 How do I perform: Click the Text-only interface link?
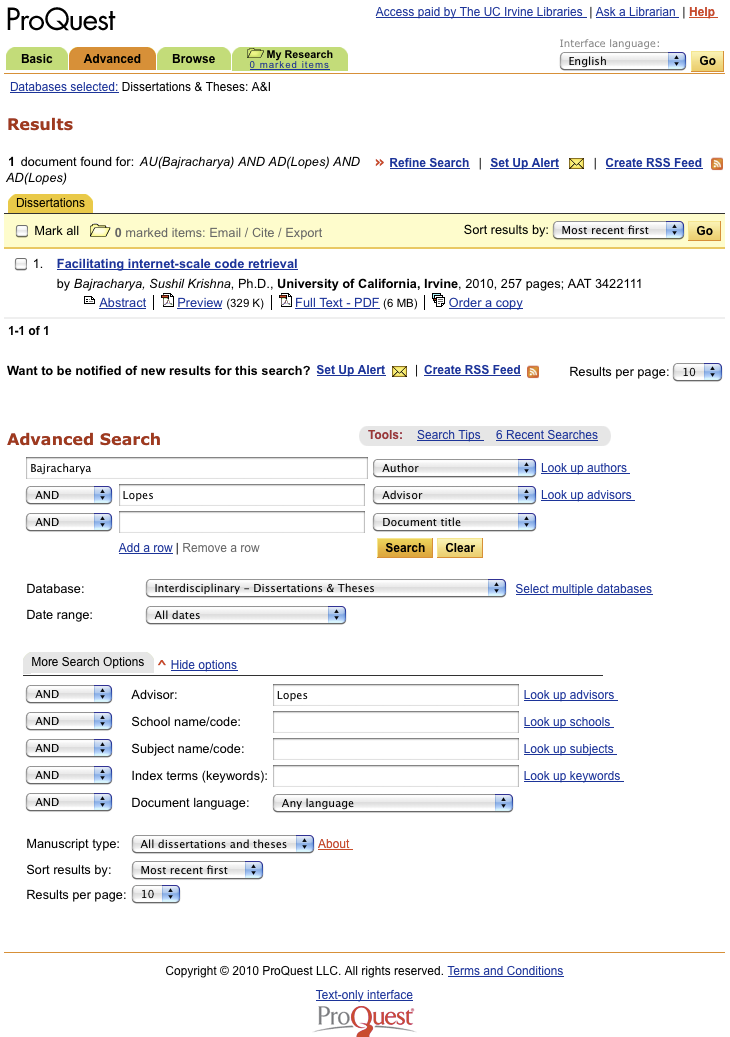pyautogui.click(x=364, y=995)
